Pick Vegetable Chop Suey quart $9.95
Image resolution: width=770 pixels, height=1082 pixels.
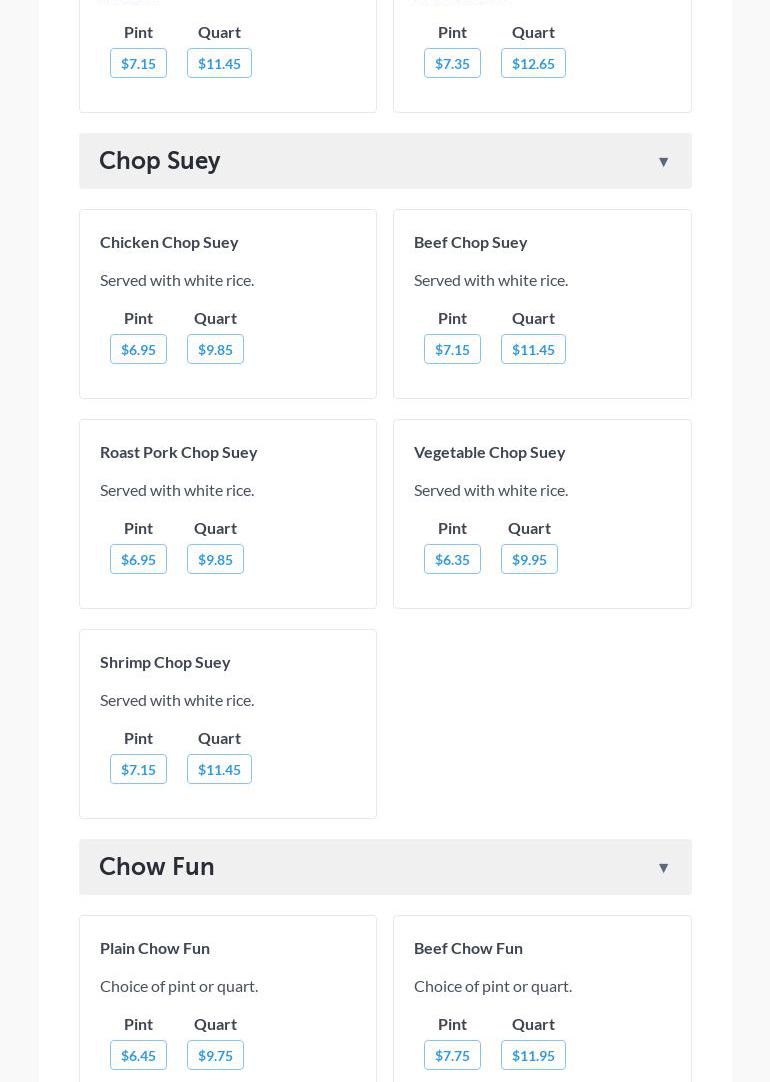click(x=529, y=559)
